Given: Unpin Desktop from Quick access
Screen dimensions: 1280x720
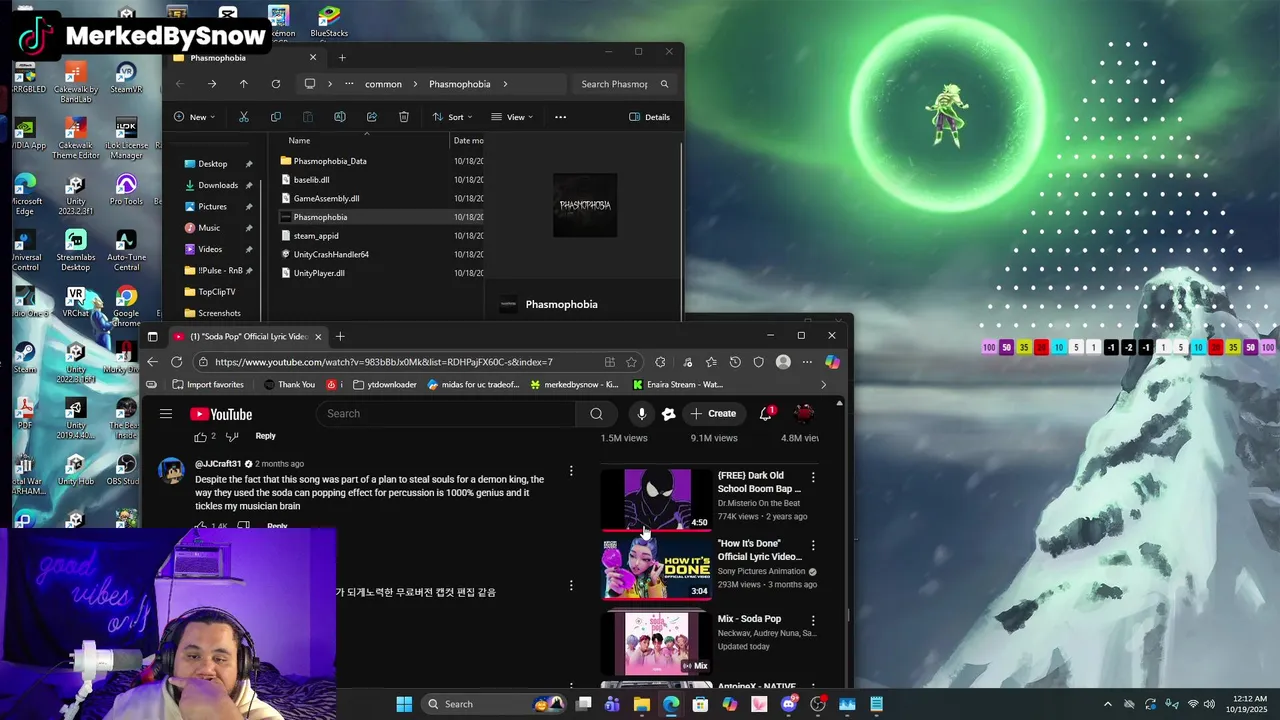Looking at the screenshot, I should tap(249, 164).
